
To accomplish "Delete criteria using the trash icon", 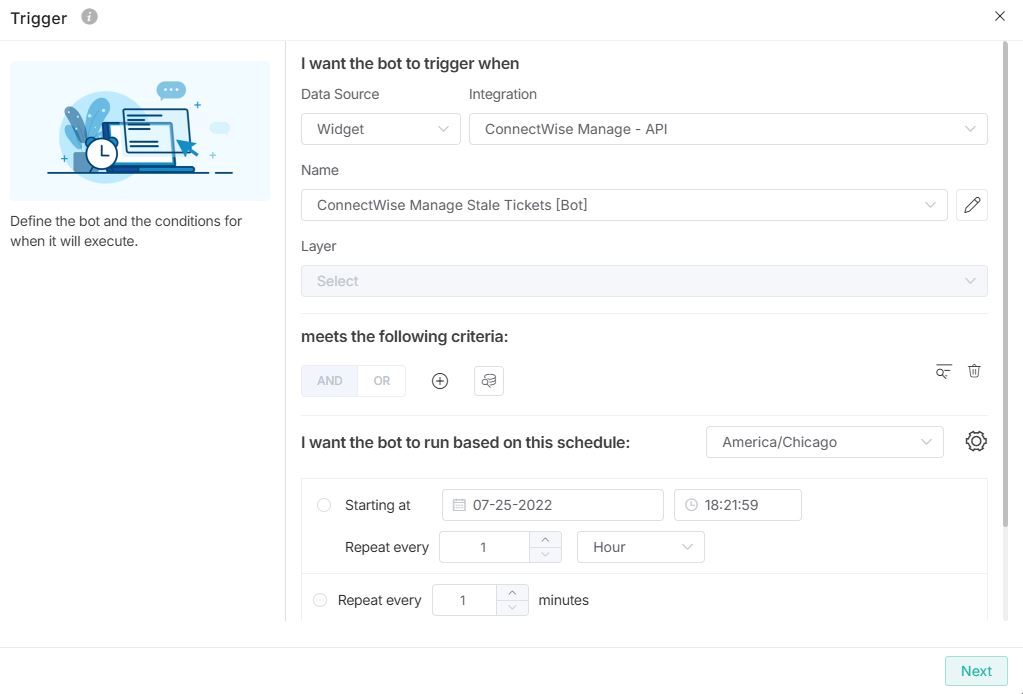I will (x=974, y=371).
